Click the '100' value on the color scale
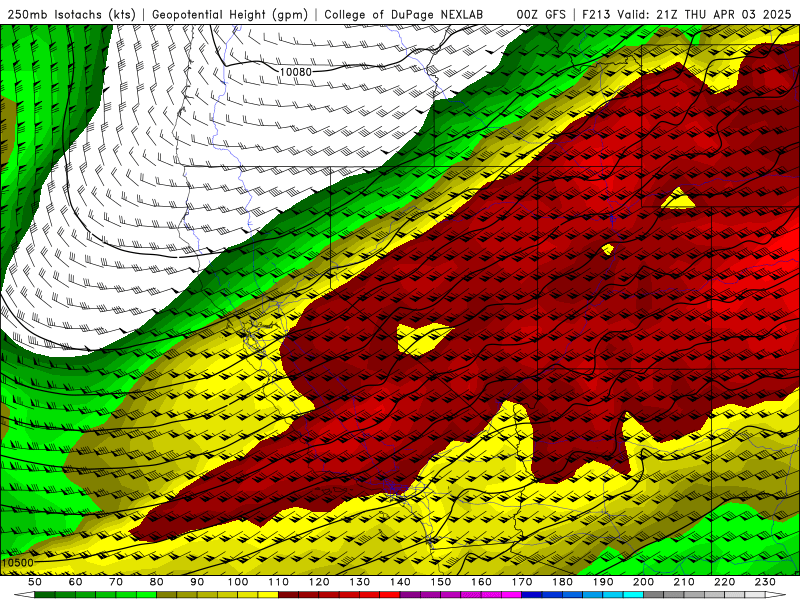 (238, 582)
